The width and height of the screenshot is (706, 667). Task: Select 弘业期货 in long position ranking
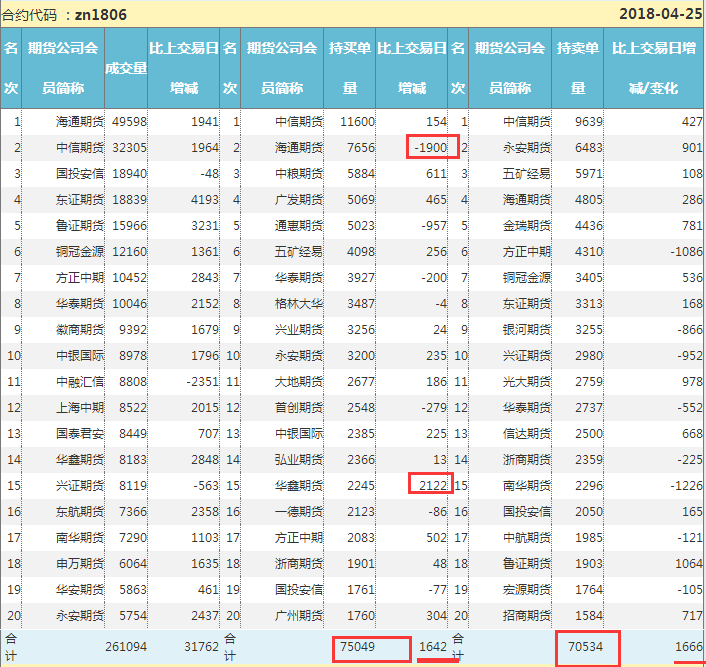[299, 460]
